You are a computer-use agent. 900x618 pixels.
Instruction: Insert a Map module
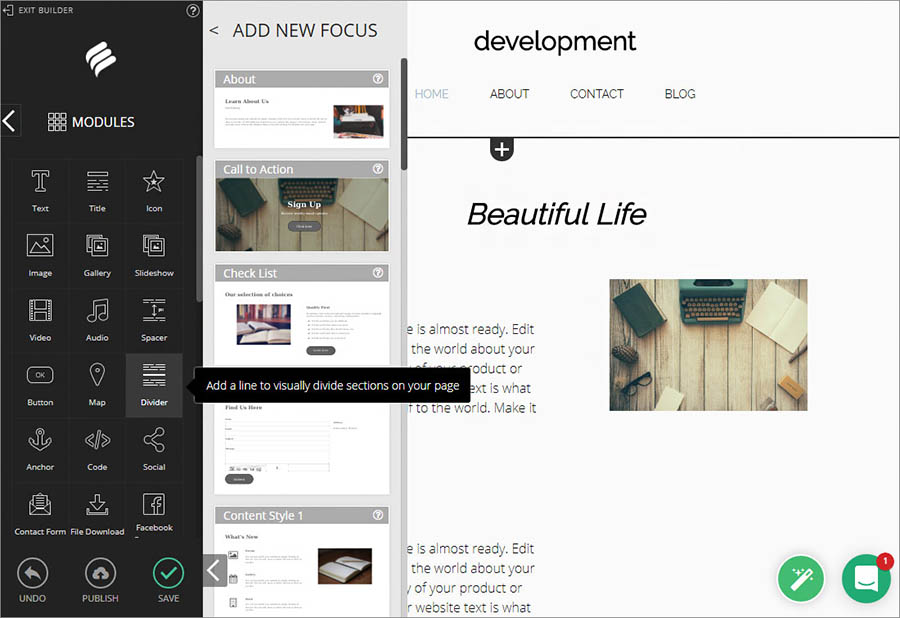click(97, 386)
